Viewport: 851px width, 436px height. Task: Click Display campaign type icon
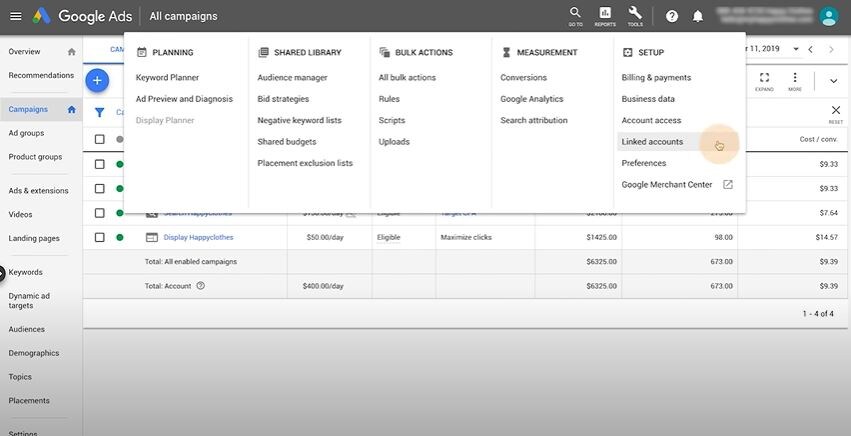pos(152,237)
